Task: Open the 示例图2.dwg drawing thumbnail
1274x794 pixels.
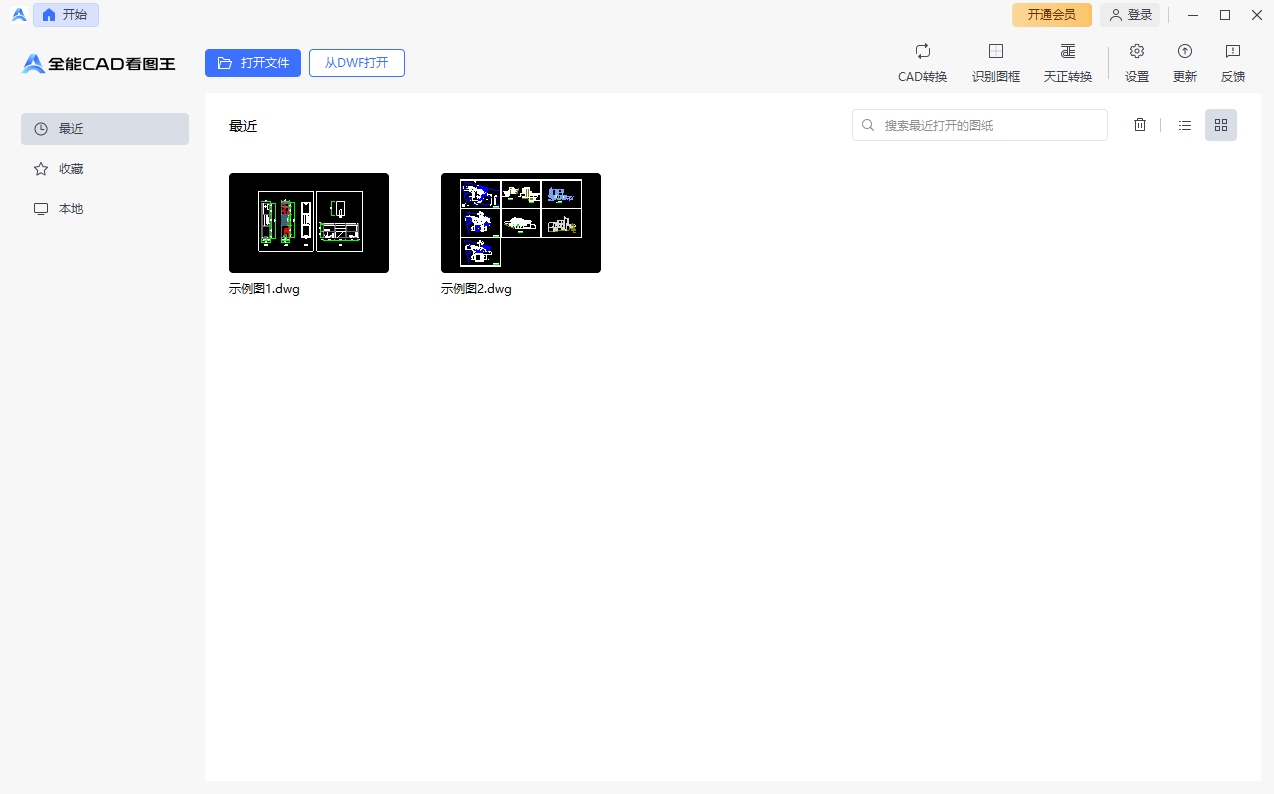Action: (x=520, y=223)
